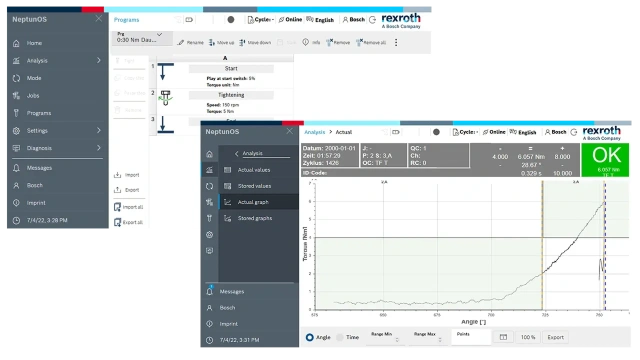640x360 pixels.
Task: Click the Programs tool icon in the Analysis window rail
Action: 209,218
